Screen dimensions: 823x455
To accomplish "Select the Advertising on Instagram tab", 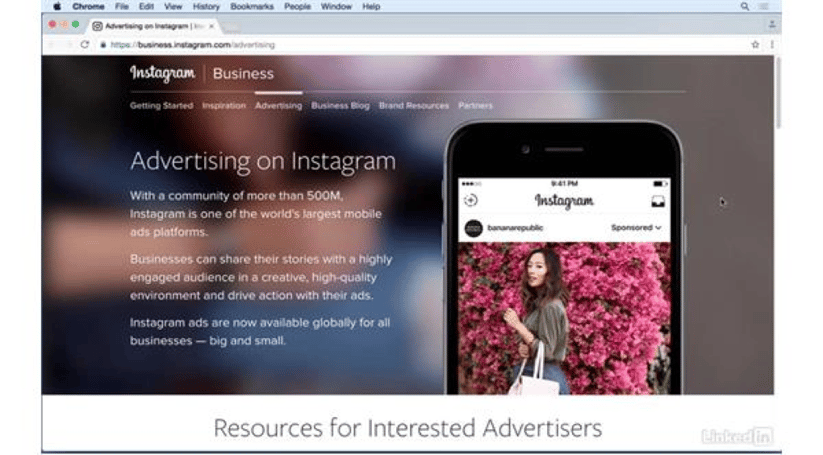I will click(153, 26).
